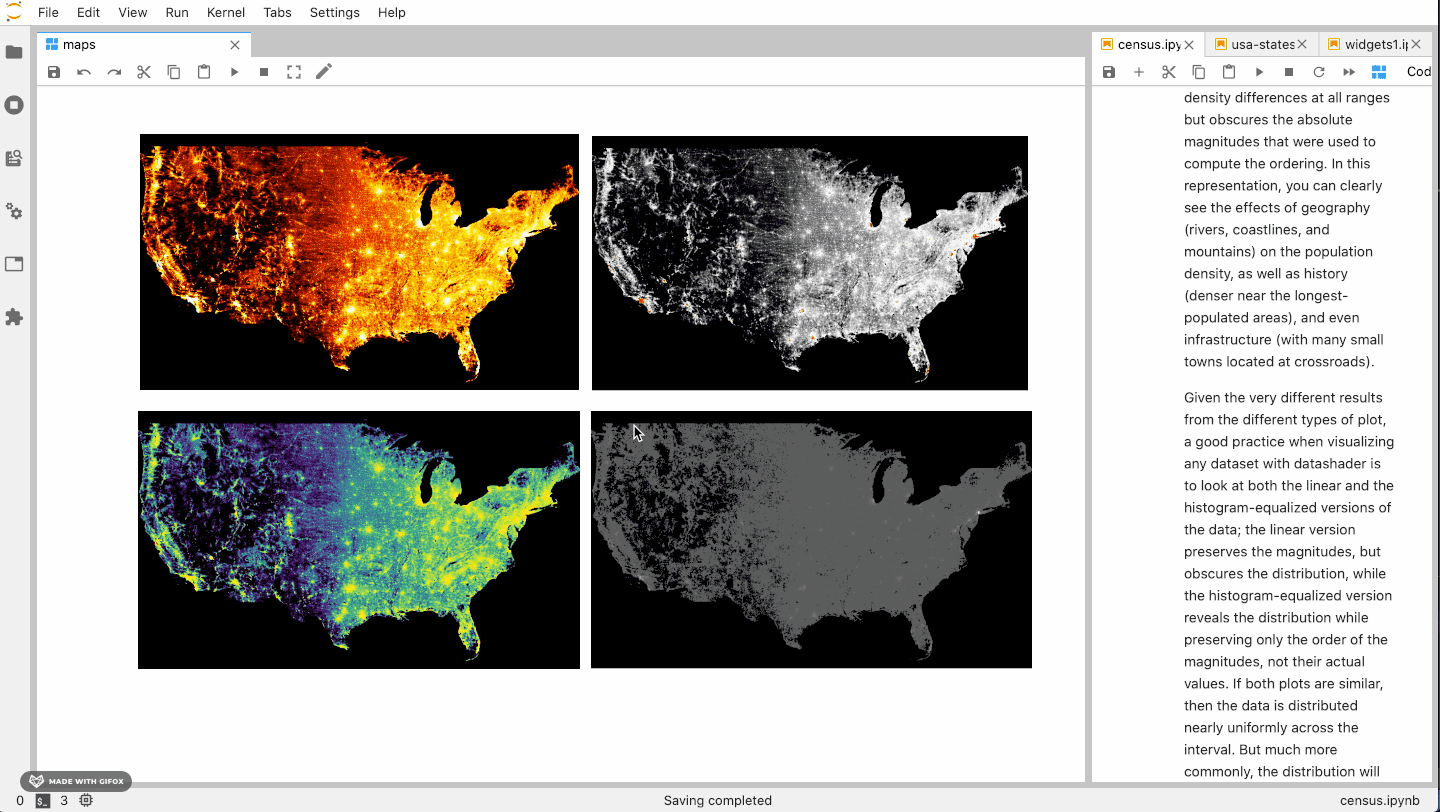Click the paragraph starting 'Given the very different'

(x=1288, y=584)
